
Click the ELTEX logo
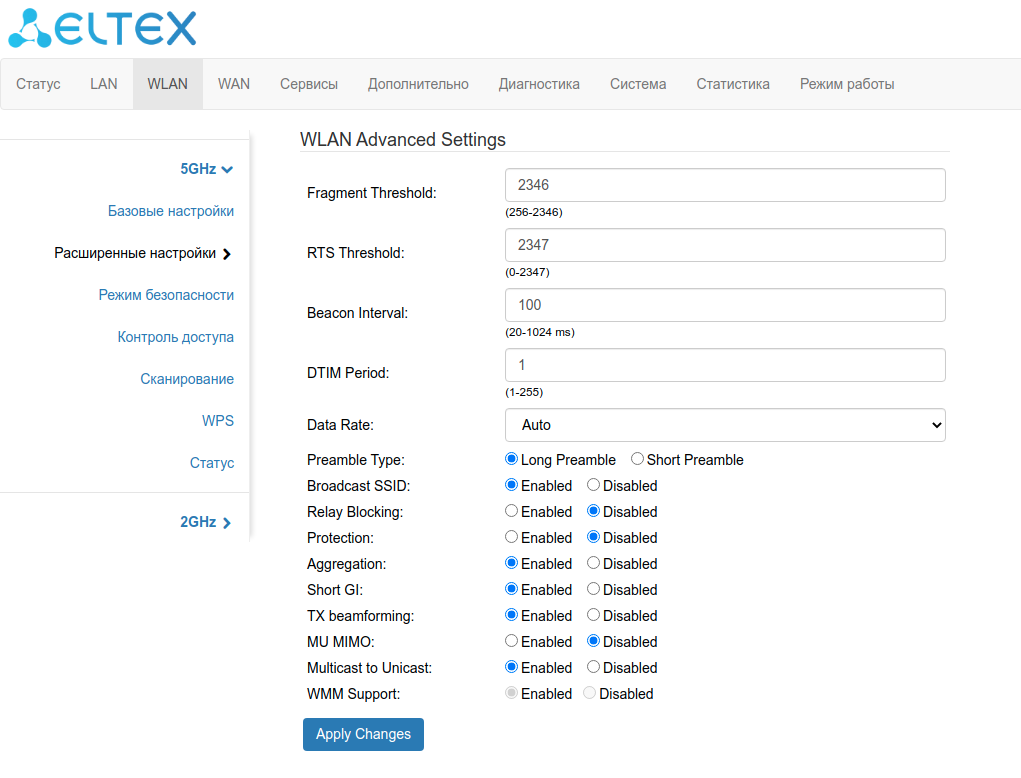pyautogui.click(x=102, y=29)
